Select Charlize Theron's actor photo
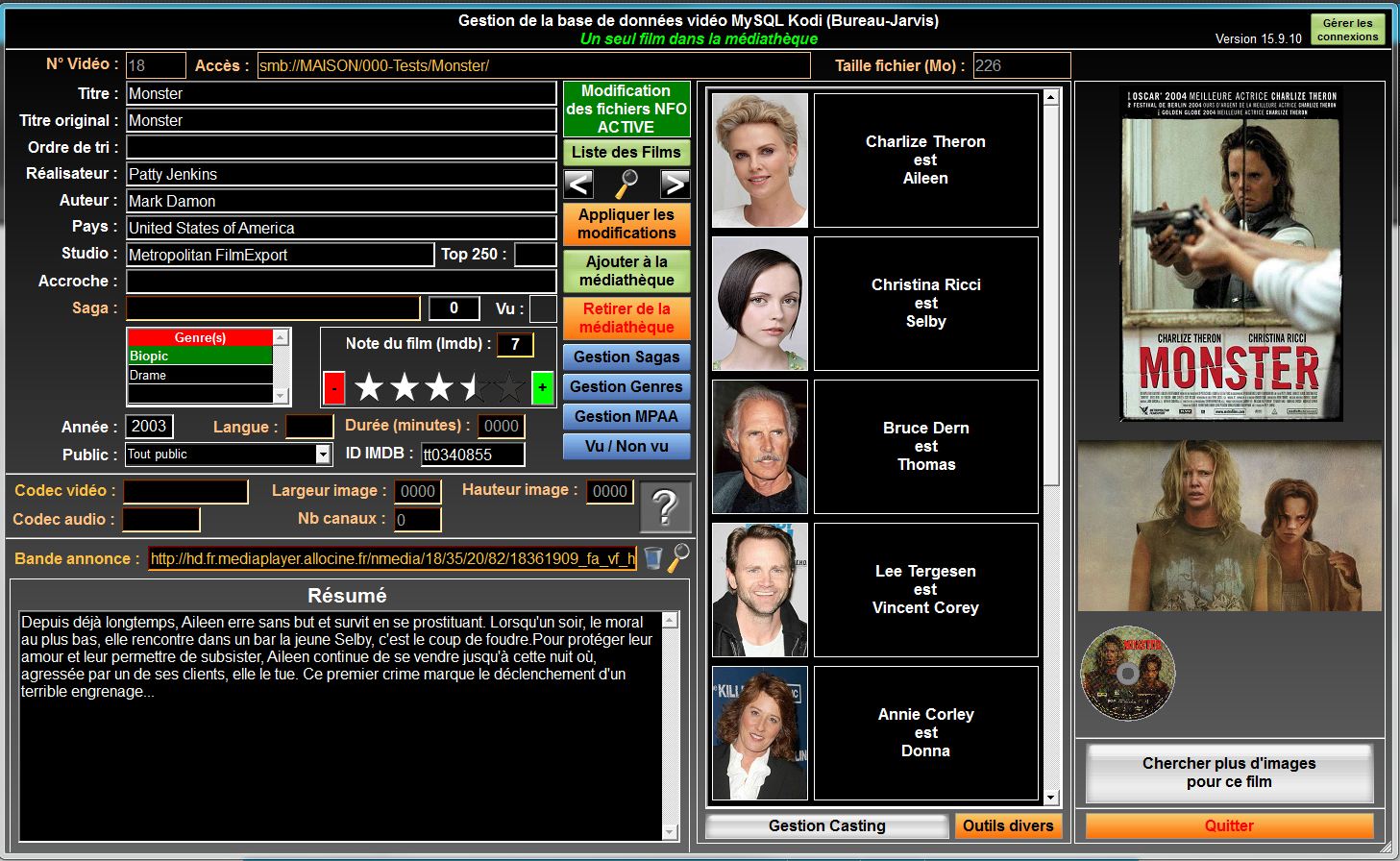 (760, 160)
